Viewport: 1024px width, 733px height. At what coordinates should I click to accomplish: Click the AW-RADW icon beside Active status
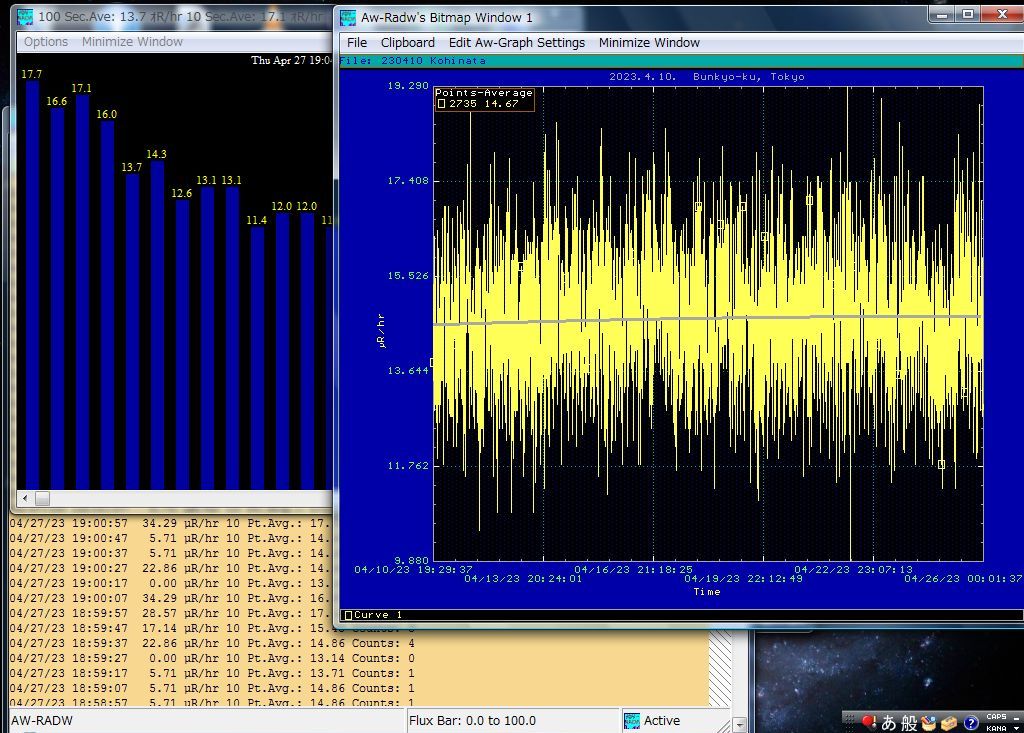click(632, 720)
